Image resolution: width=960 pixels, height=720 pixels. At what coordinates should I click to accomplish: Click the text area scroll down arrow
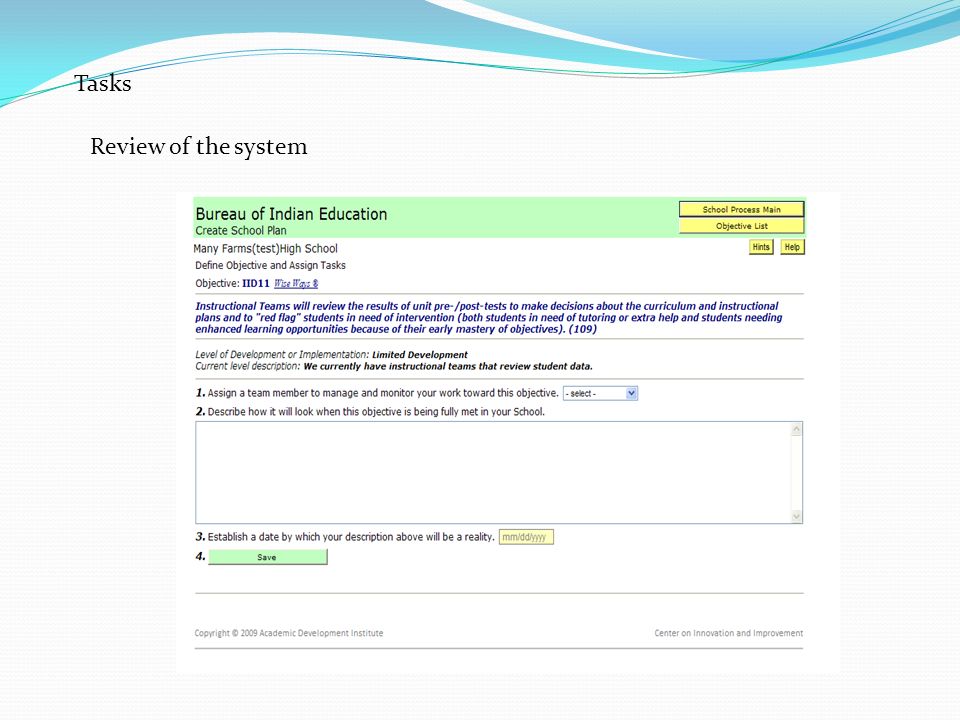(797, 517)
